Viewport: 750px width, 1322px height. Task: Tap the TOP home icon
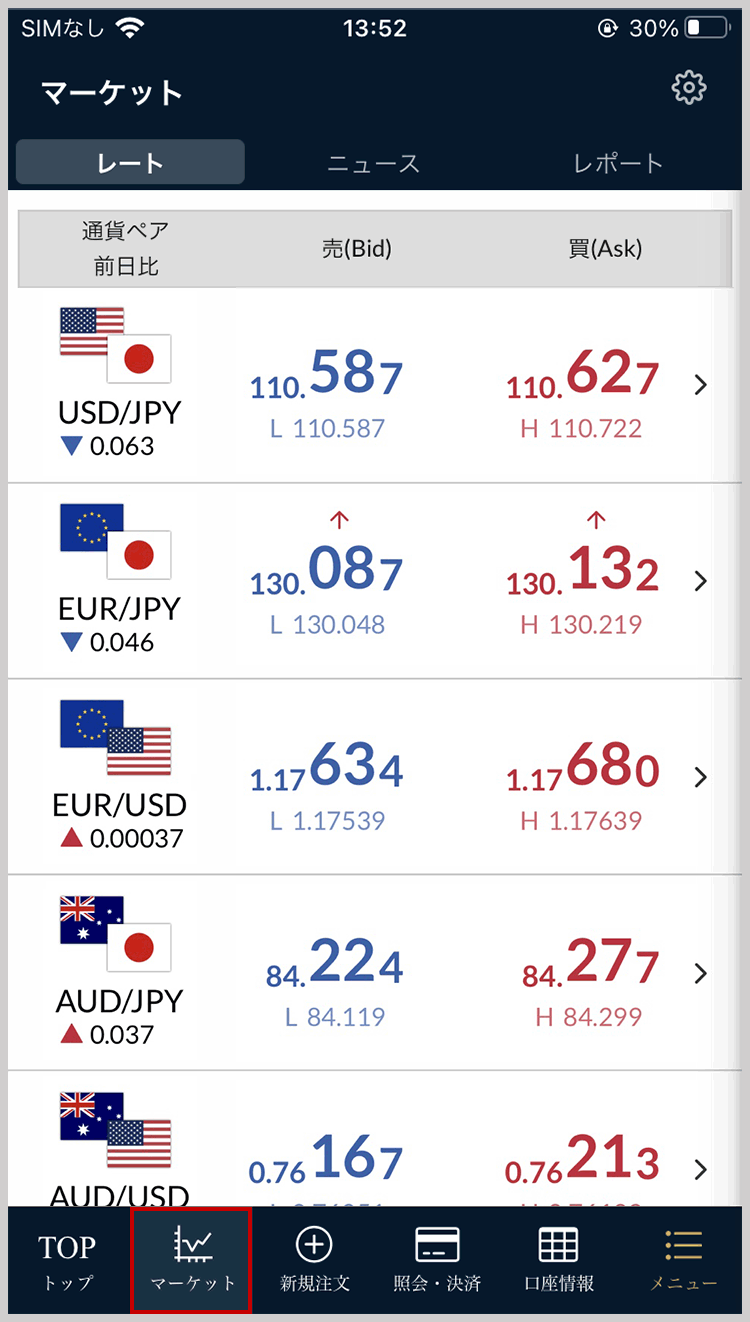pyautogui.click(x=68, y=1247)
